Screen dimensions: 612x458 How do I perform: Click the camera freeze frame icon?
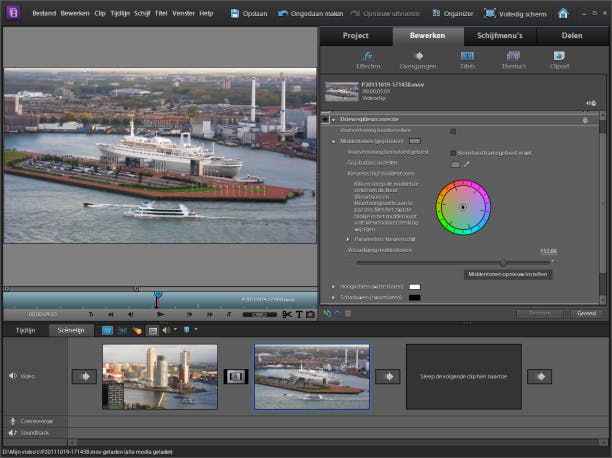310,314
